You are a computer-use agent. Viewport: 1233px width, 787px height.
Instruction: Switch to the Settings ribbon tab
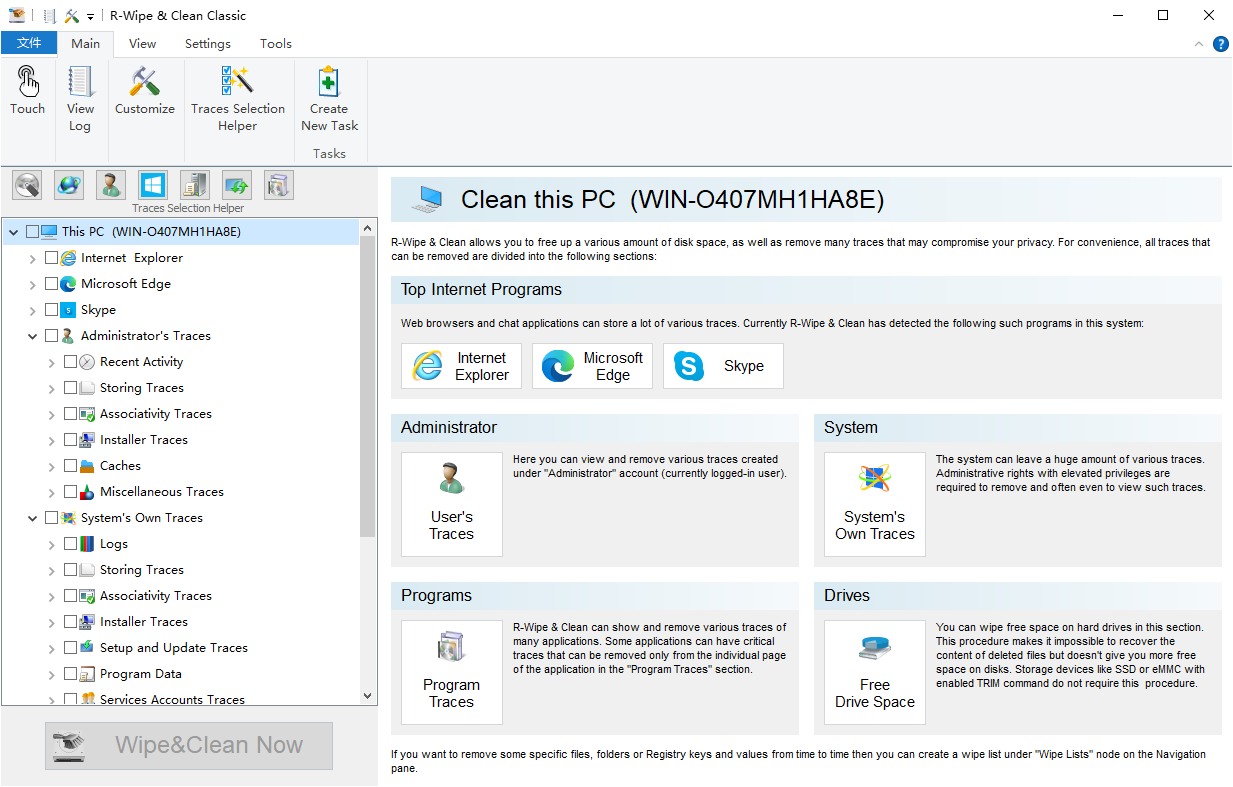[207, 43]
